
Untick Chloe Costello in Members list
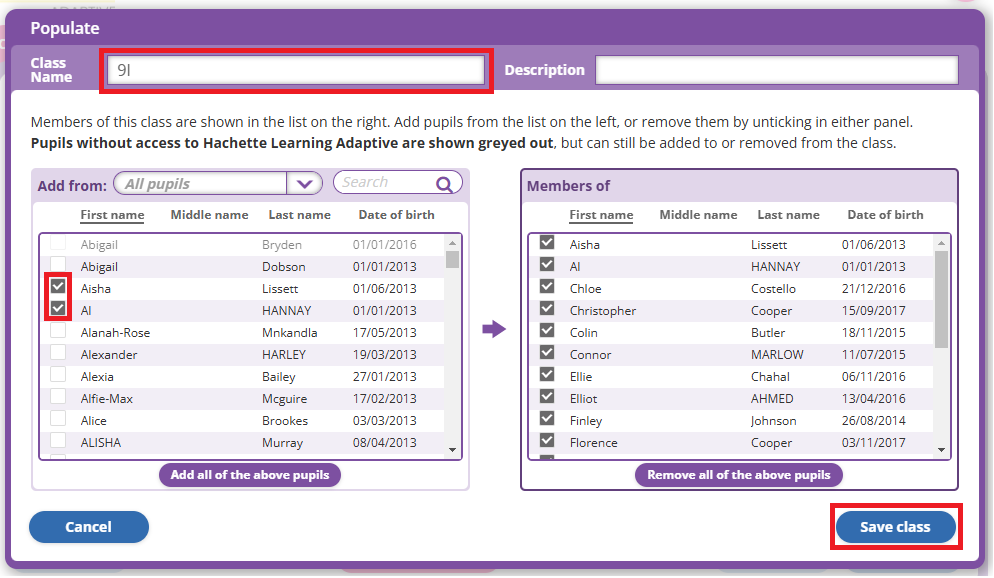point(547,287)
